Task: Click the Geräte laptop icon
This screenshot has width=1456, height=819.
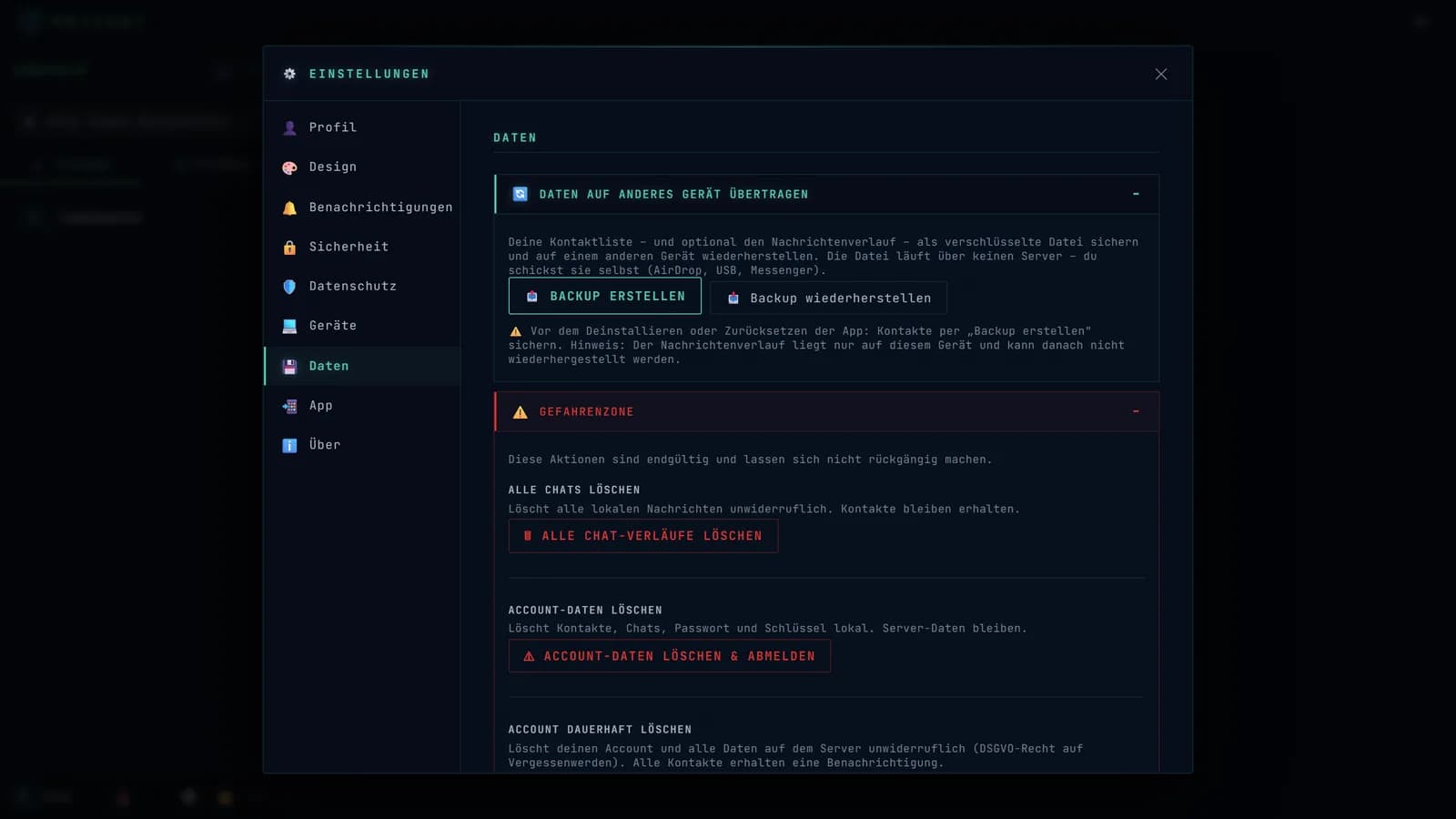Action: coord(289,326)
